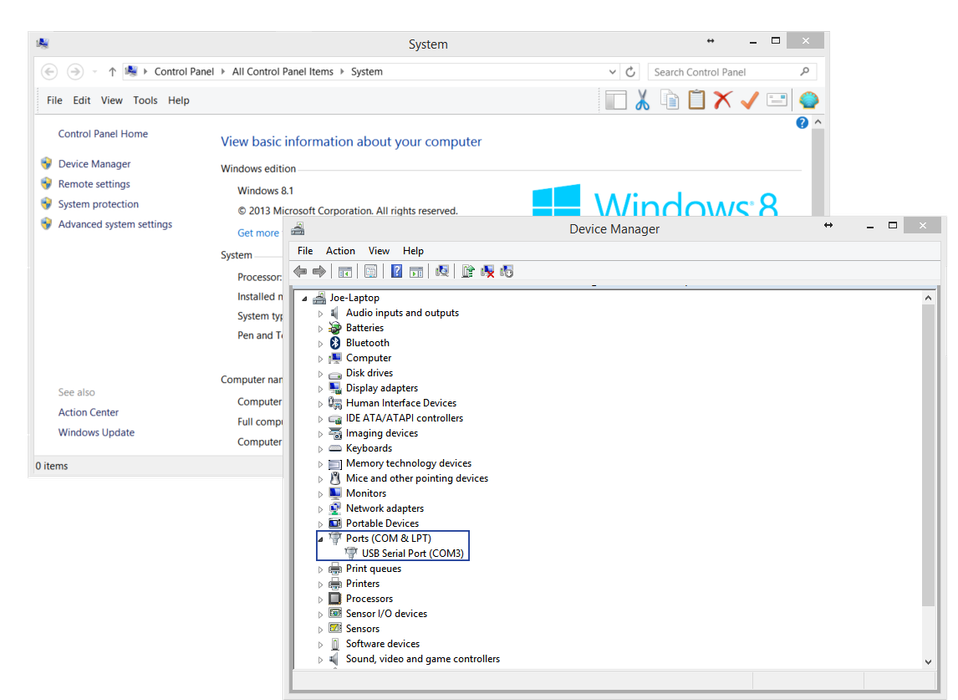958x700 pixels.
Task: Click the Refresh button beside the address bar
Action: click(631, 72)
